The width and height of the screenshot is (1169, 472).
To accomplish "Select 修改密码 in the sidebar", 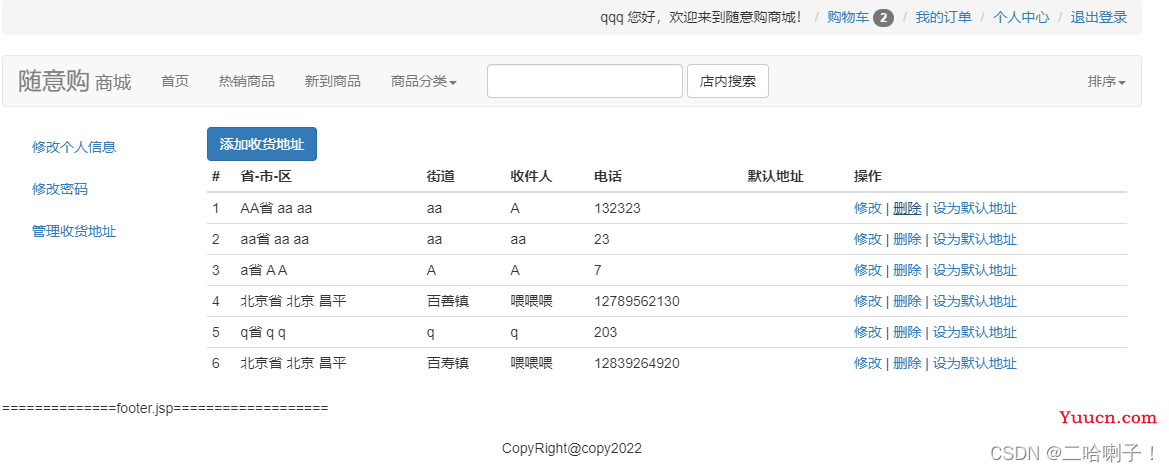I will (x=60, y=189).
